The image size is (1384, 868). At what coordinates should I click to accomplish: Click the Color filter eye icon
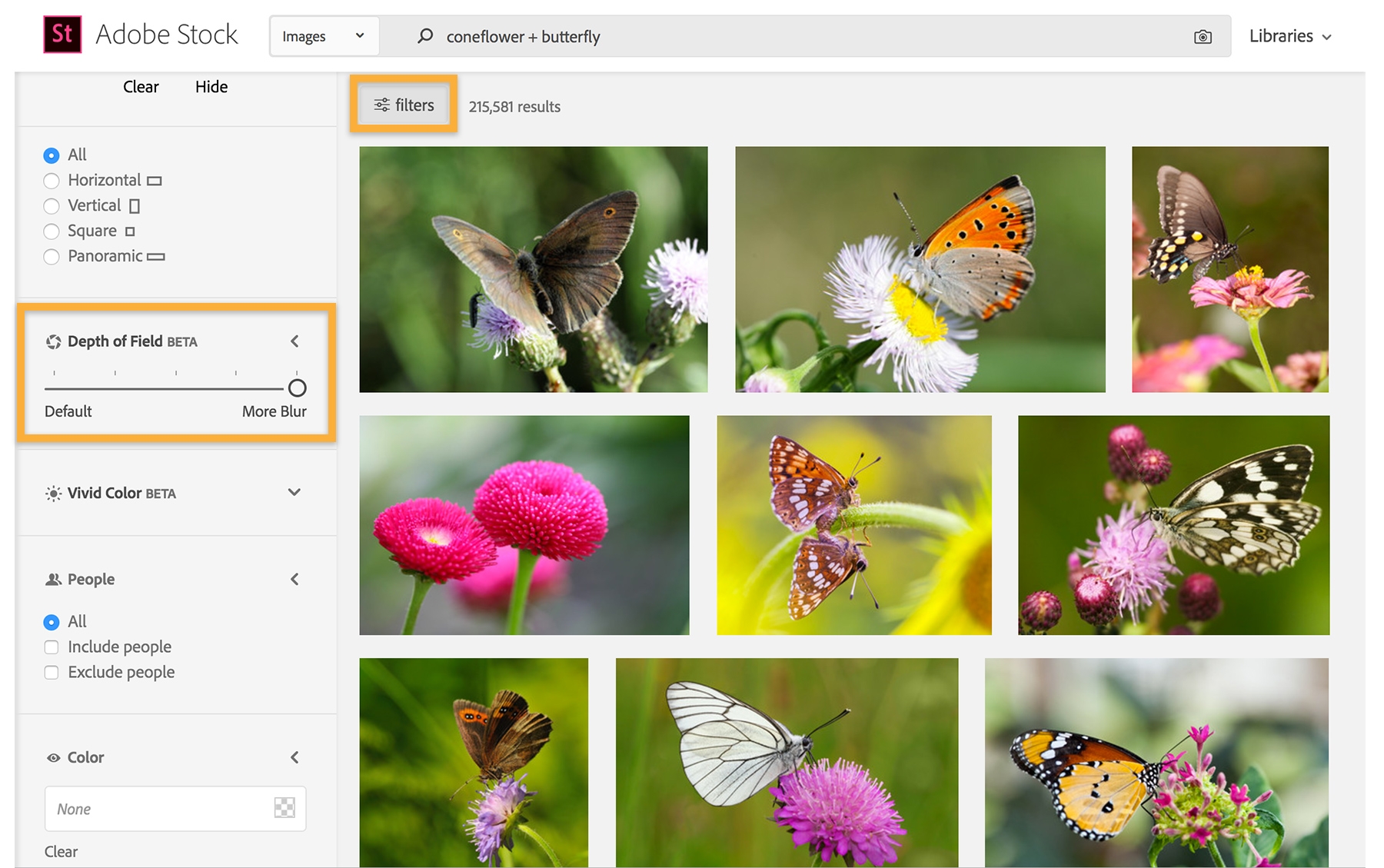pos(52,757)
